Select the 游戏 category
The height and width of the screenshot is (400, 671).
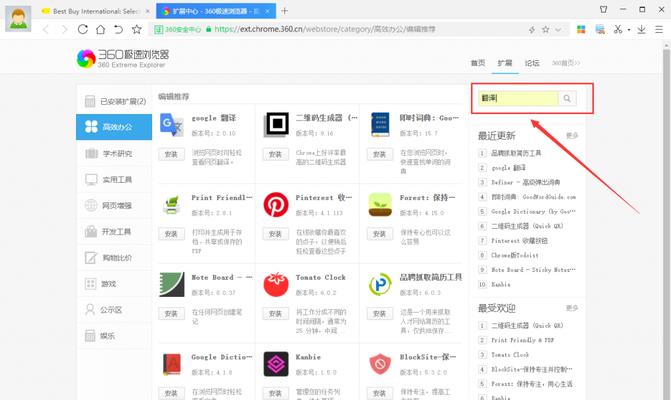coord(114,284)
